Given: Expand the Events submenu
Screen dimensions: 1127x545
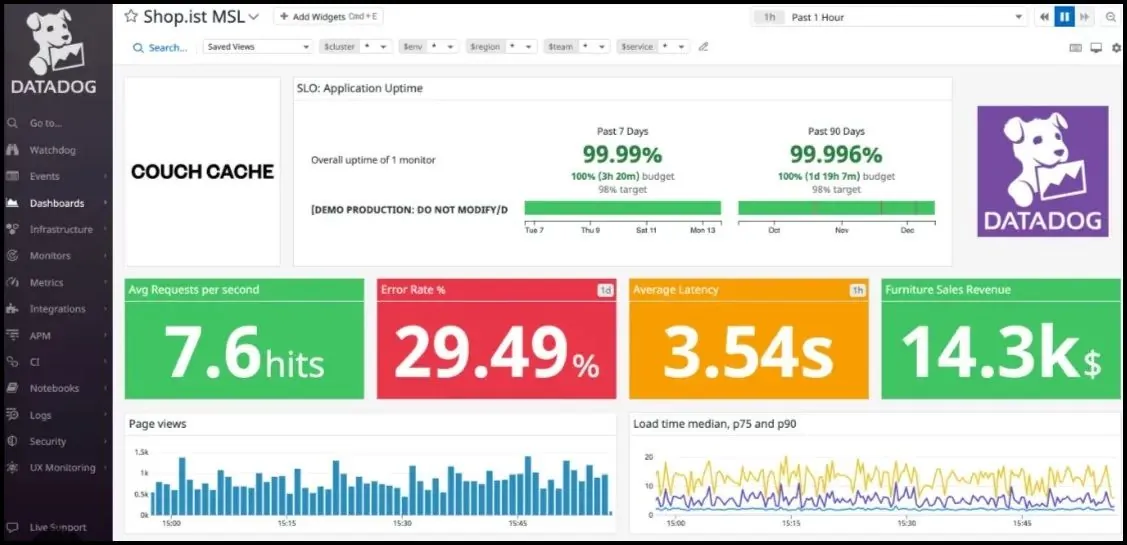Looking at the screenshot, I should pyautogui.click(x=105, y=176).
